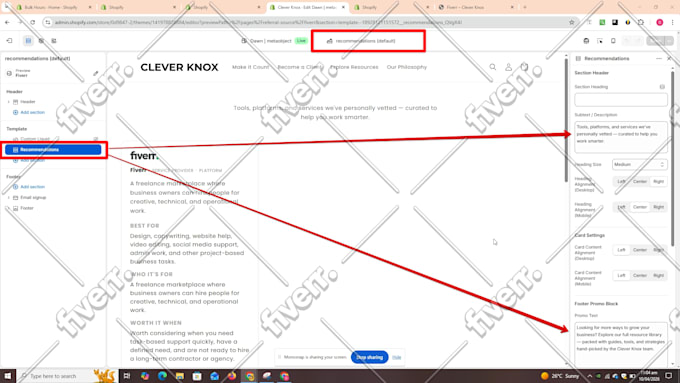Screen dimensions: 680x383
Task: Open Microsoft Edge from the taskbar
Action: pos(162,376)
